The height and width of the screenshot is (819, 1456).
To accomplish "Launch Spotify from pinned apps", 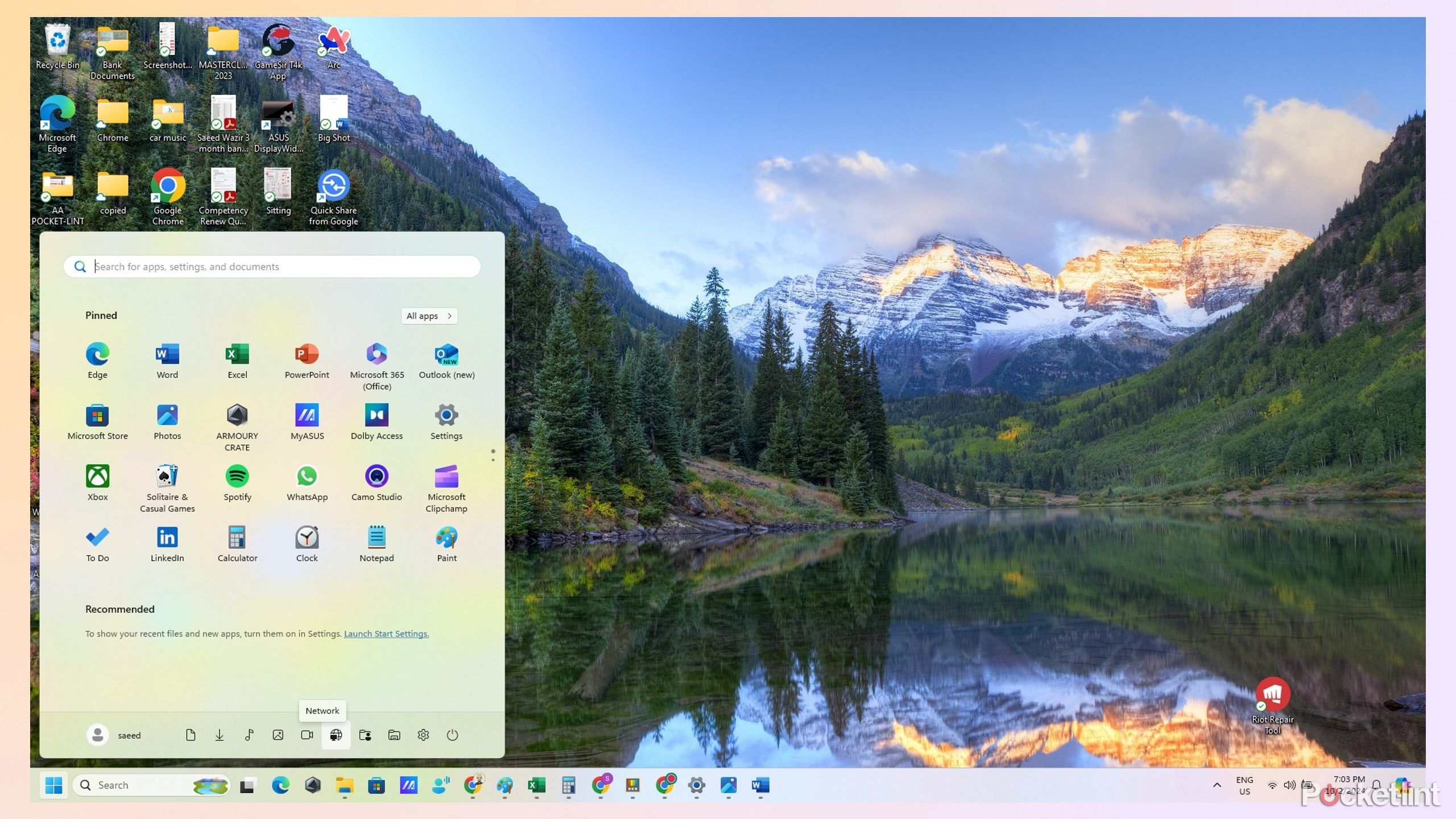I will click(x=237, y=482).
